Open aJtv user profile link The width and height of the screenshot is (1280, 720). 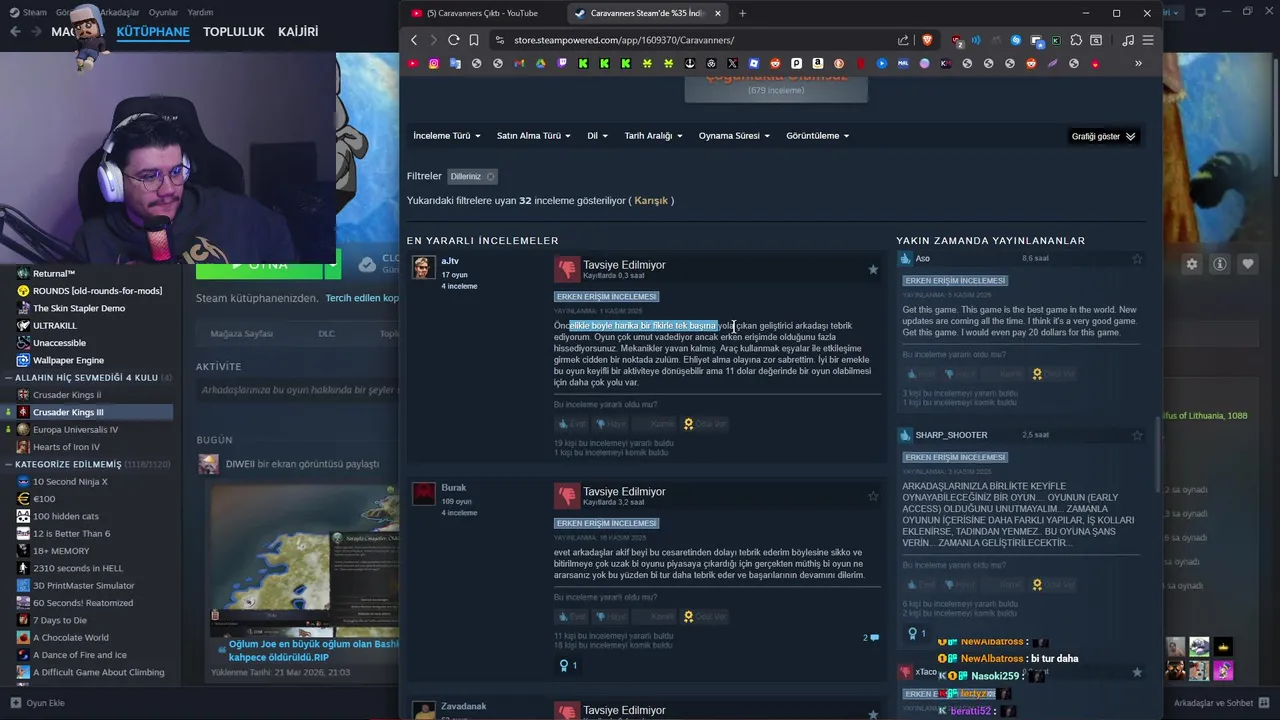pyautogui.click(x=450, y=261)
